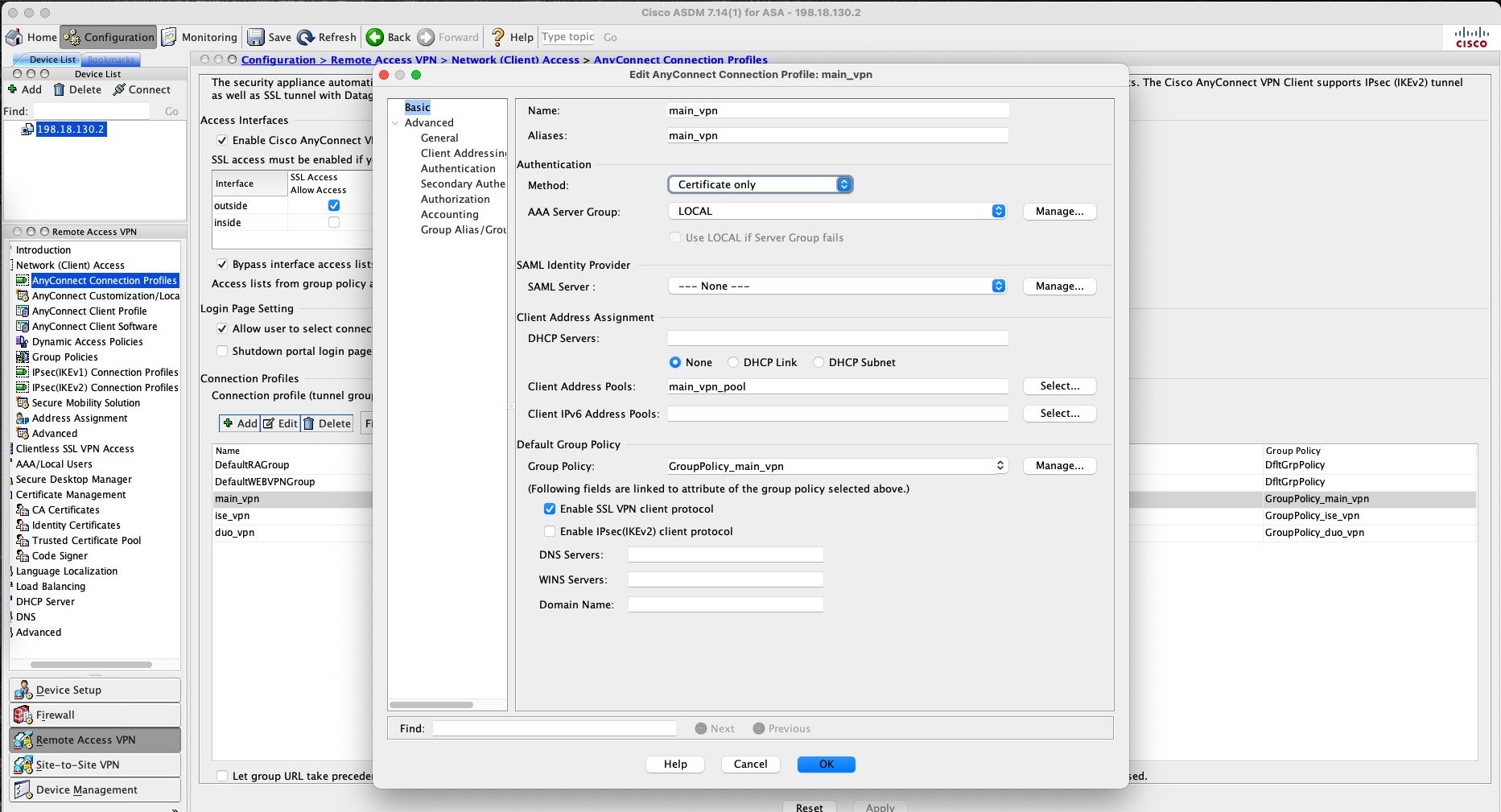Click the Save disk icon
The image size is (1501, 812).
(x=256, y=37)
